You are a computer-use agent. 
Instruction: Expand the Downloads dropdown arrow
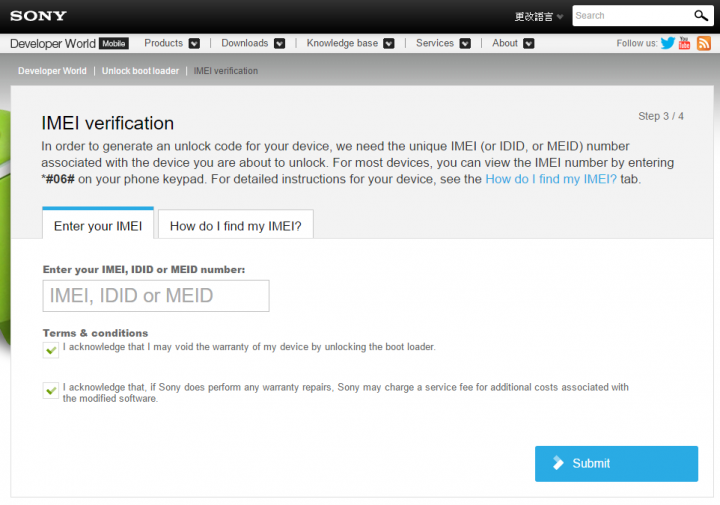point(279,44)
